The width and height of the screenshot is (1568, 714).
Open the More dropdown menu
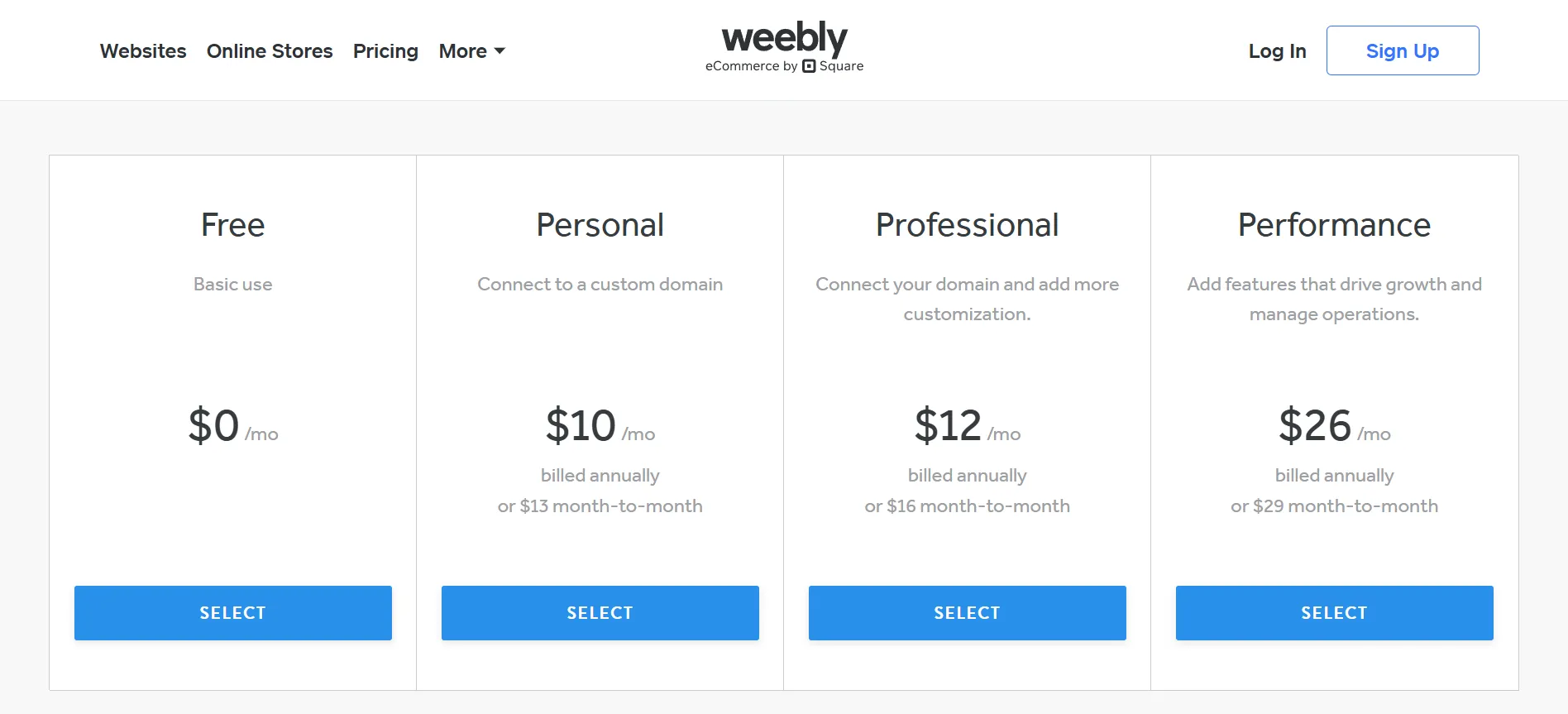[461, 50]
